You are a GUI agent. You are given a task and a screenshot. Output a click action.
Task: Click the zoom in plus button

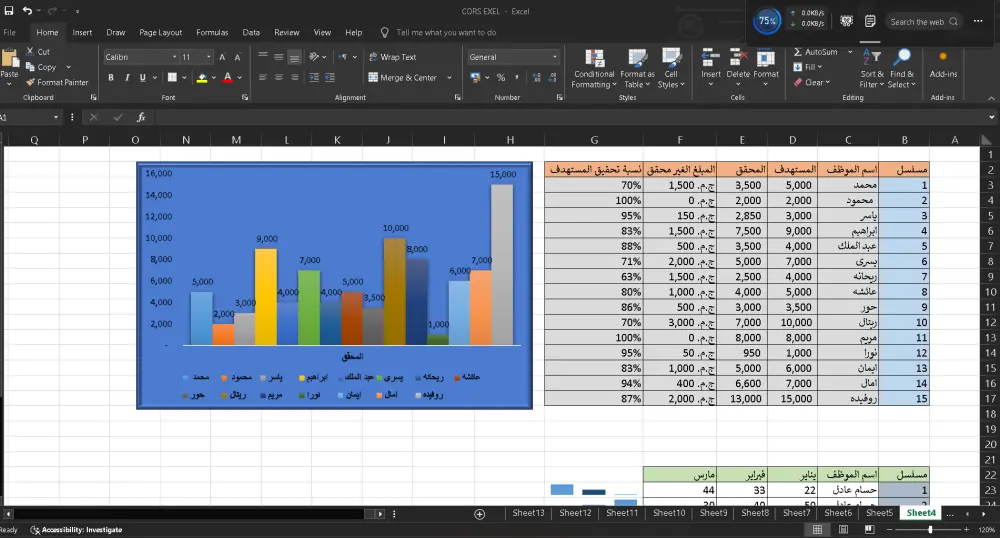[966, 530]
